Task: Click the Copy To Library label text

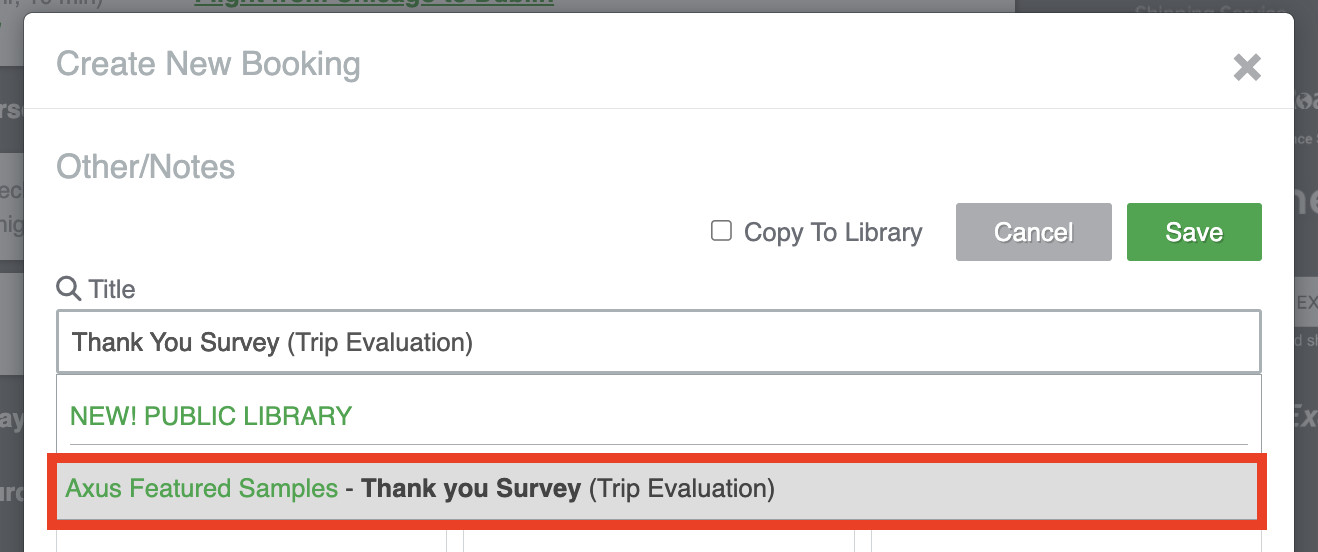Action: 833,232
